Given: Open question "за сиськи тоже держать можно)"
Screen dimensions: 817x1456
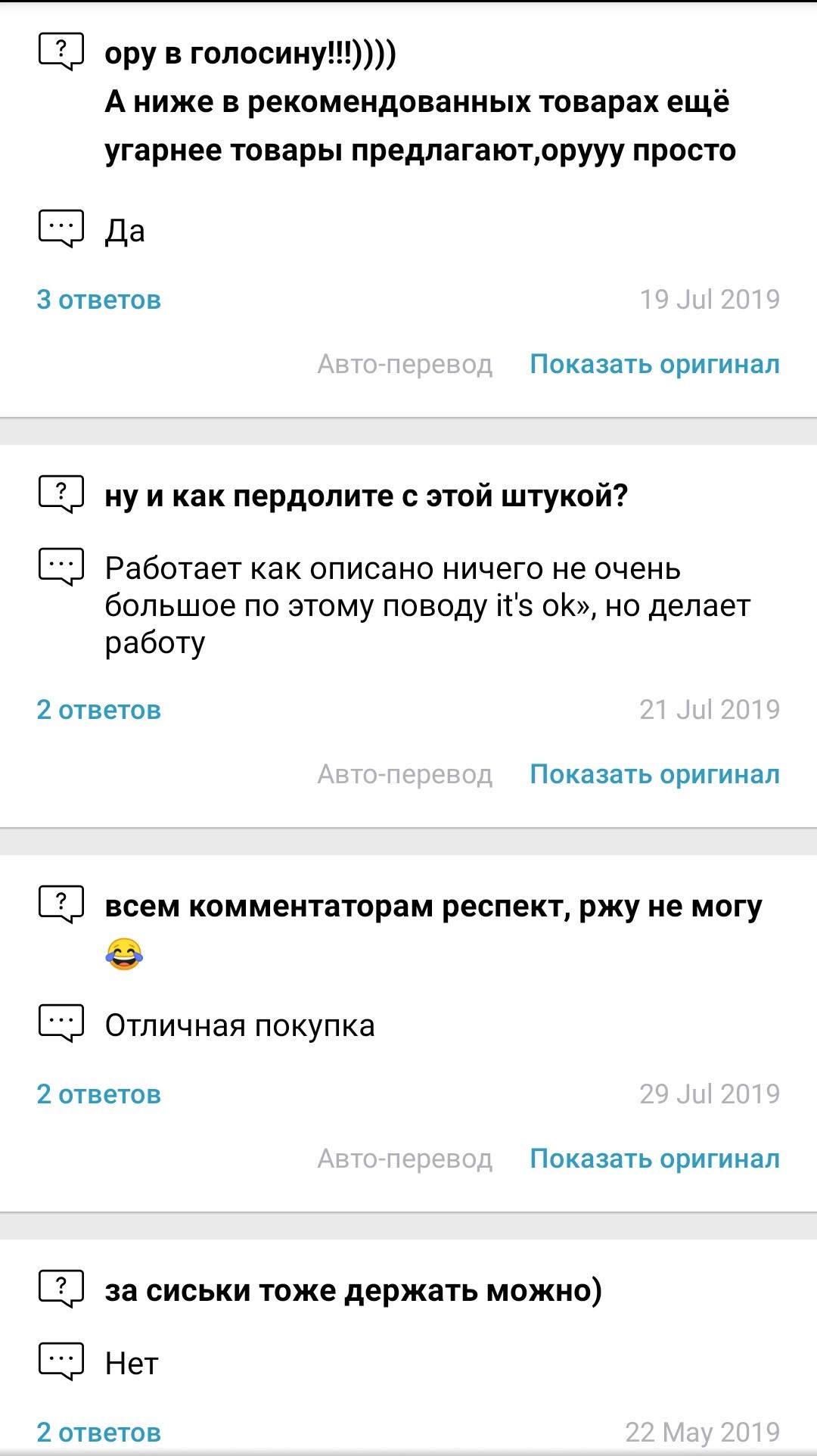Looking at the screenshot, I should coord(353,1290).
